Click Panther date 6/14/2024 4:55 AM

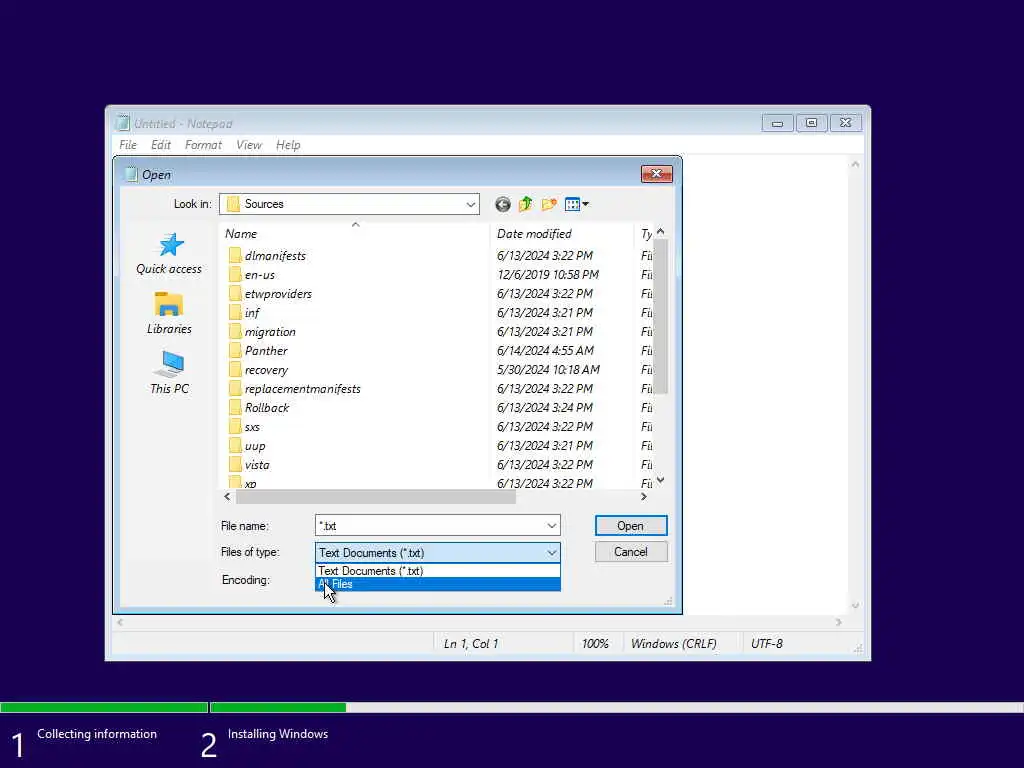[x=545, y=351]
